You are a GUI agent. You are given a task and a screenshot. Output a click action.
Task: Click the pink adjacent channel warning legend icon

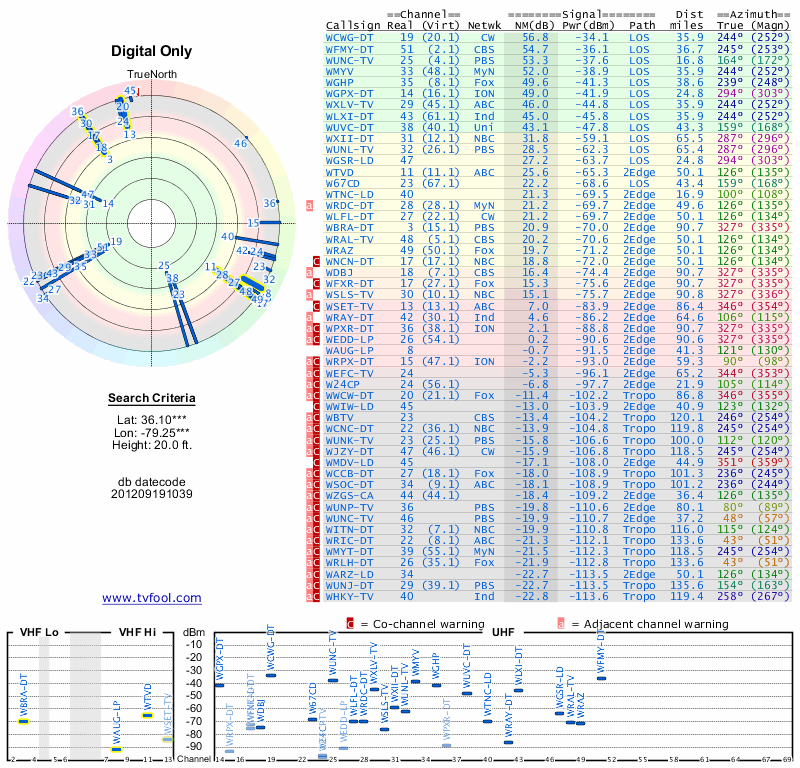pyautogui.click(x=561, y=624)
